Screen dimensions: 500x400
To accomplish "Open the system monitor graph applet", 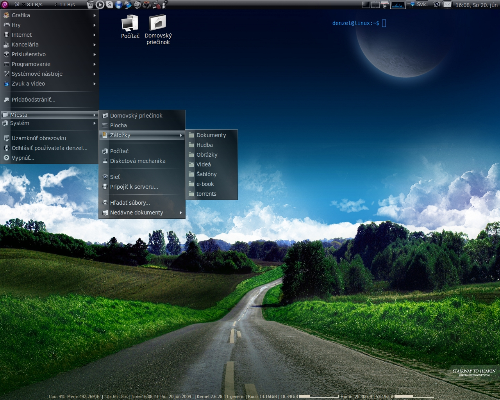I will click(398, 5).
